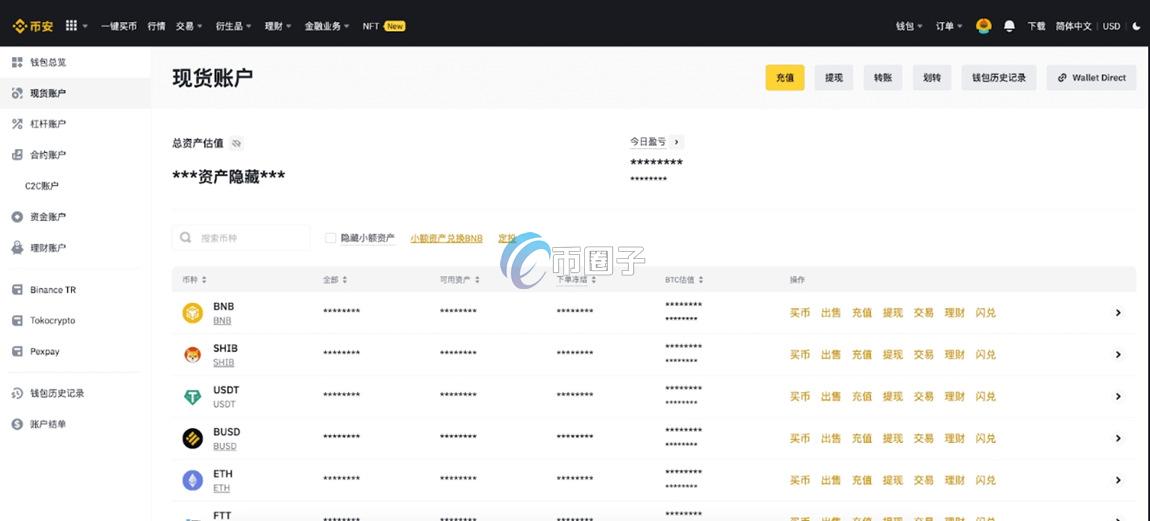Screen dimensions: 1150x521
Task: Click 理财 in the ETH row
Action: click(x=955, y=480)
